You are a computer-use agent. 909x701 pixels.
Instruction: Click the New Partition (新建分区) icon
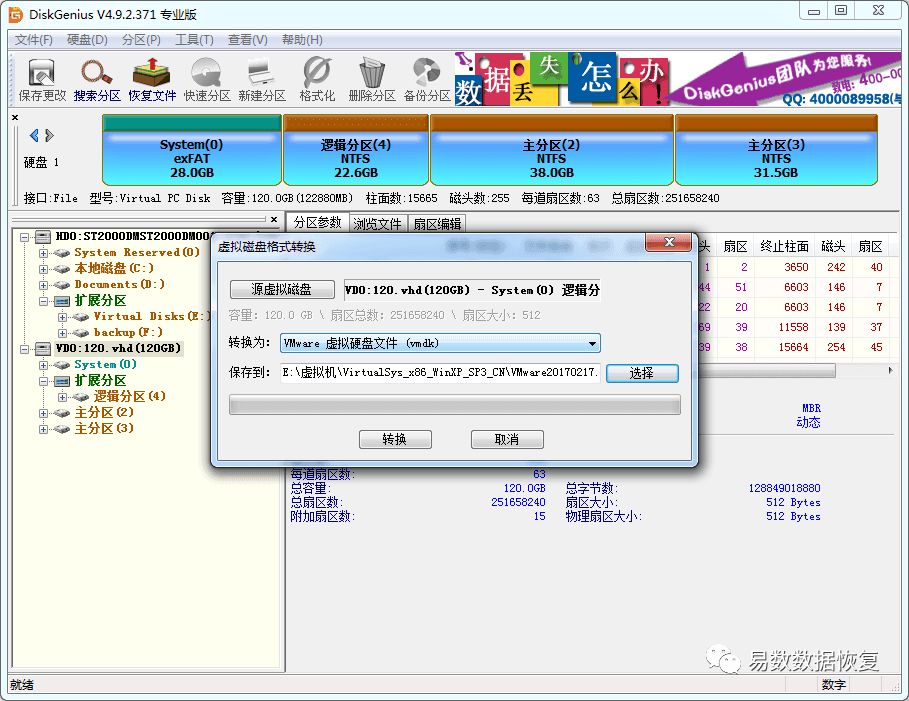click(262, 79)
